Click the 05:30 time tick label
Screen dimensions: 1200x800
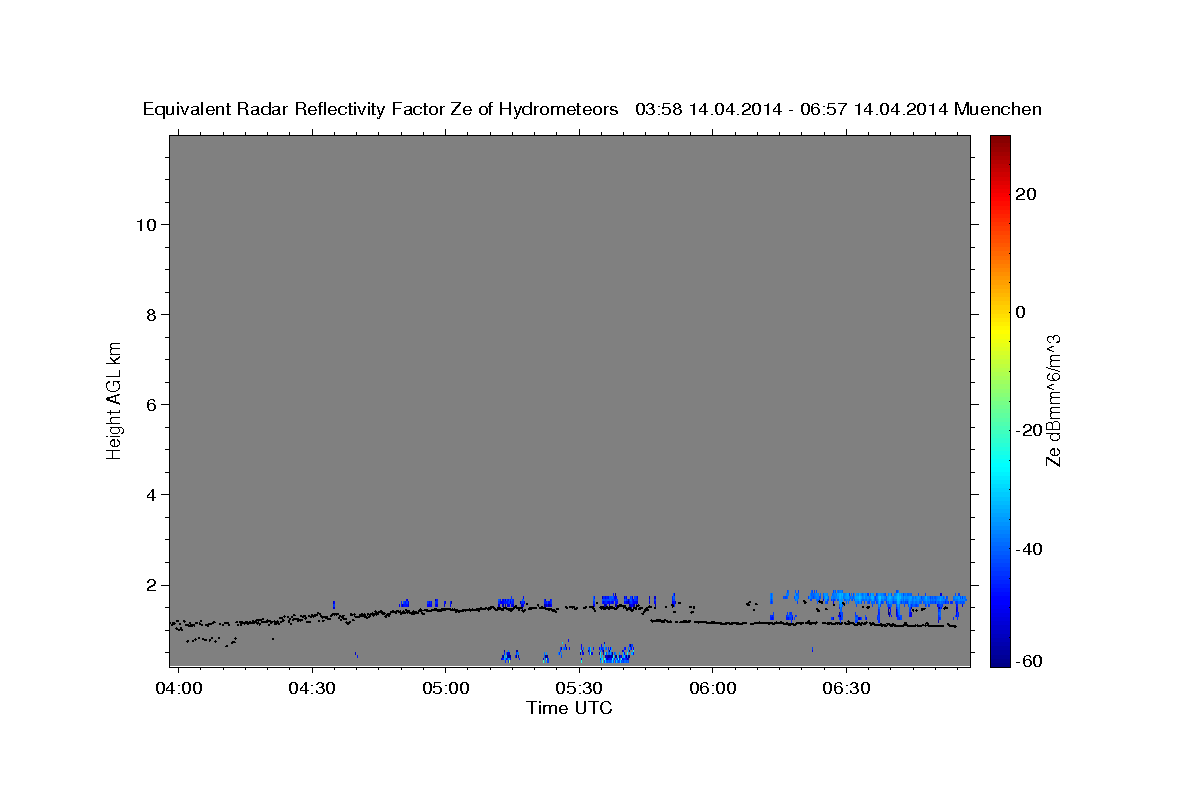coord(579,689)
